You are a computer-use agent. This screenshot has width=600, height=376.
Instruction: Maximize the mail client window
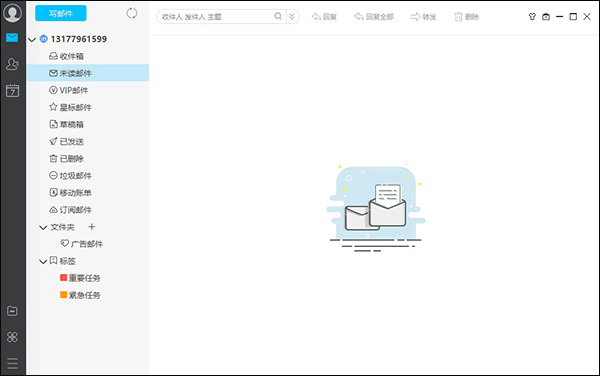click(x=573, y=16)
